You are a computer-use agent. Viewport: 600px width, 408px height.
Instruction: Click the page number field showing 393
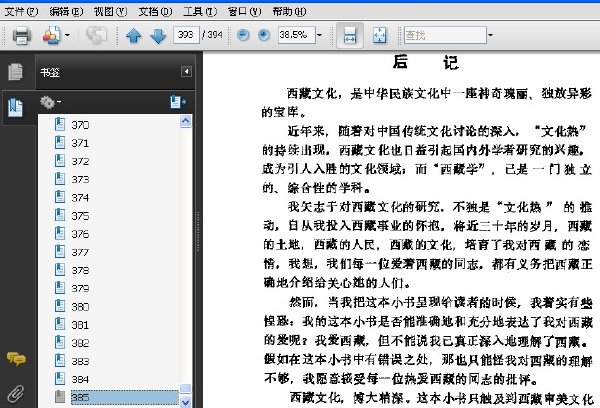tap(186, 35)
